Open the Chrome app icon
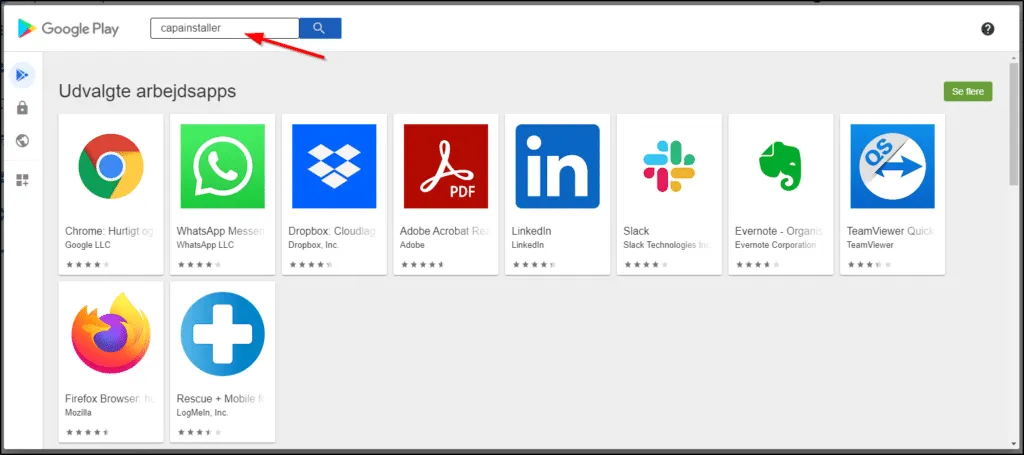Screen dimensions: 1024x455 pyautogui.click(x=111, y=166)
